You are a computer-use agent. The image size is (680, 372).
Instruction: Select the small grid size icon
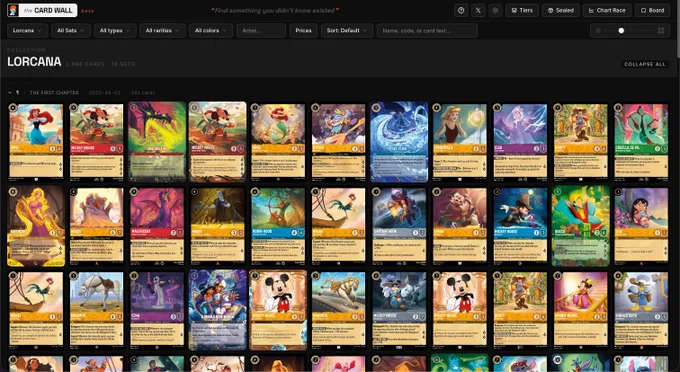click(x=598, y=31)
